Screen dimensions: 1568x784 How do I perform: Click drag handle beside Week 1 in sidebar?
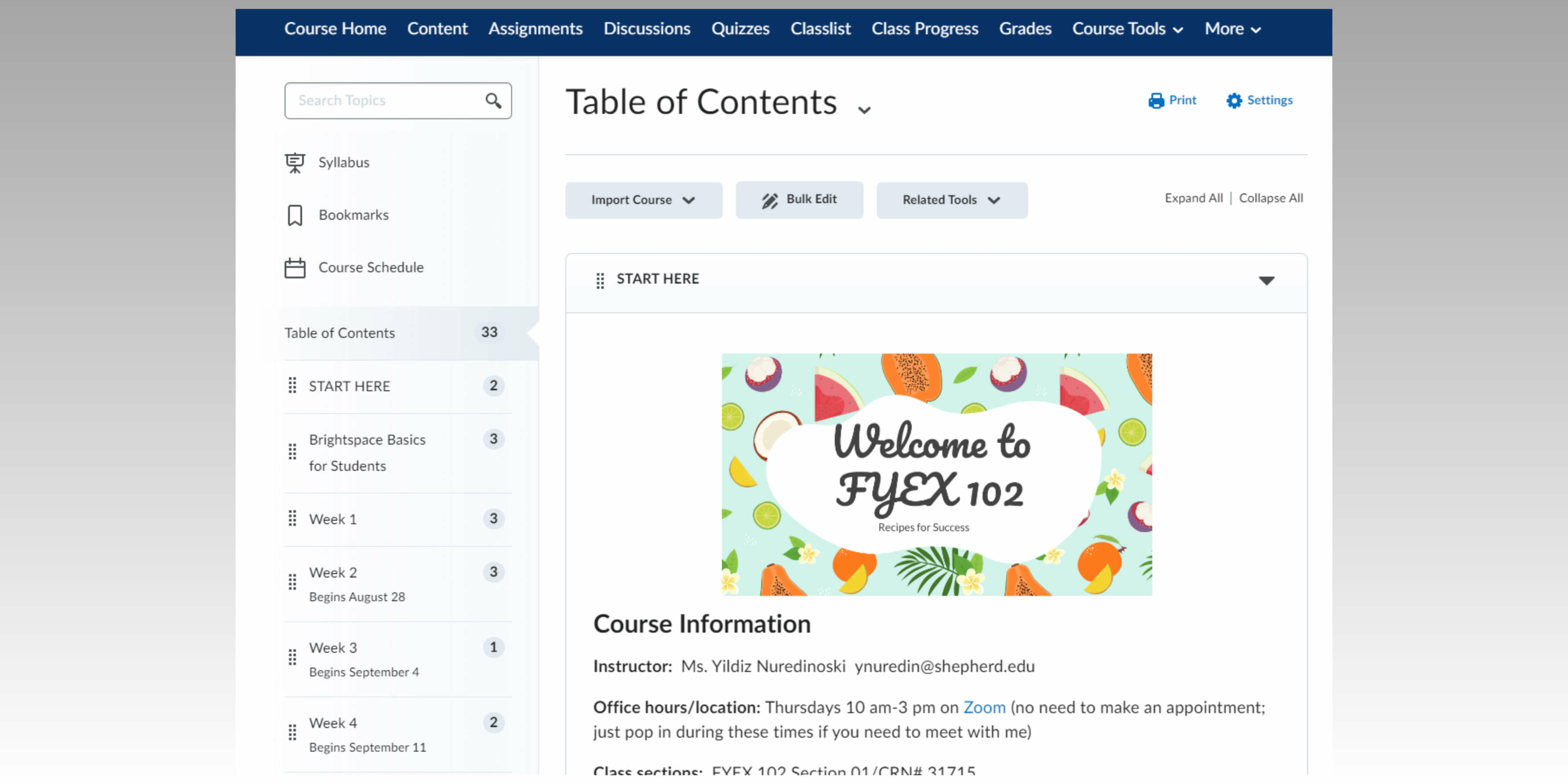292,519
